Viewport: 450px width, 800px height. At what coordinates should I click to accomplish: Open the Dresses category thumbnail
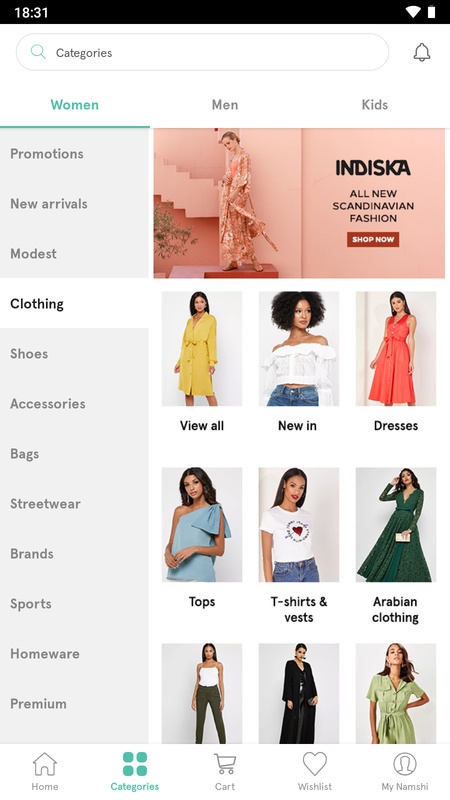tap(396, 348)
